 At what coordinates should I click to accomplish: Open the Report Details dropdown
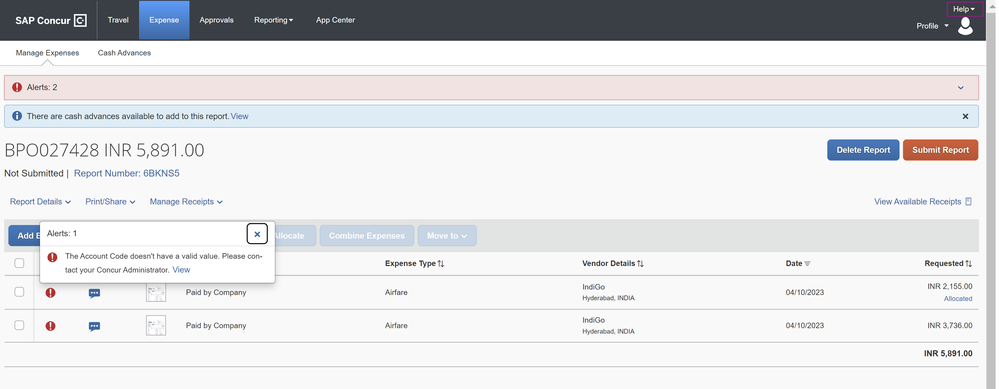pos(40,202)
